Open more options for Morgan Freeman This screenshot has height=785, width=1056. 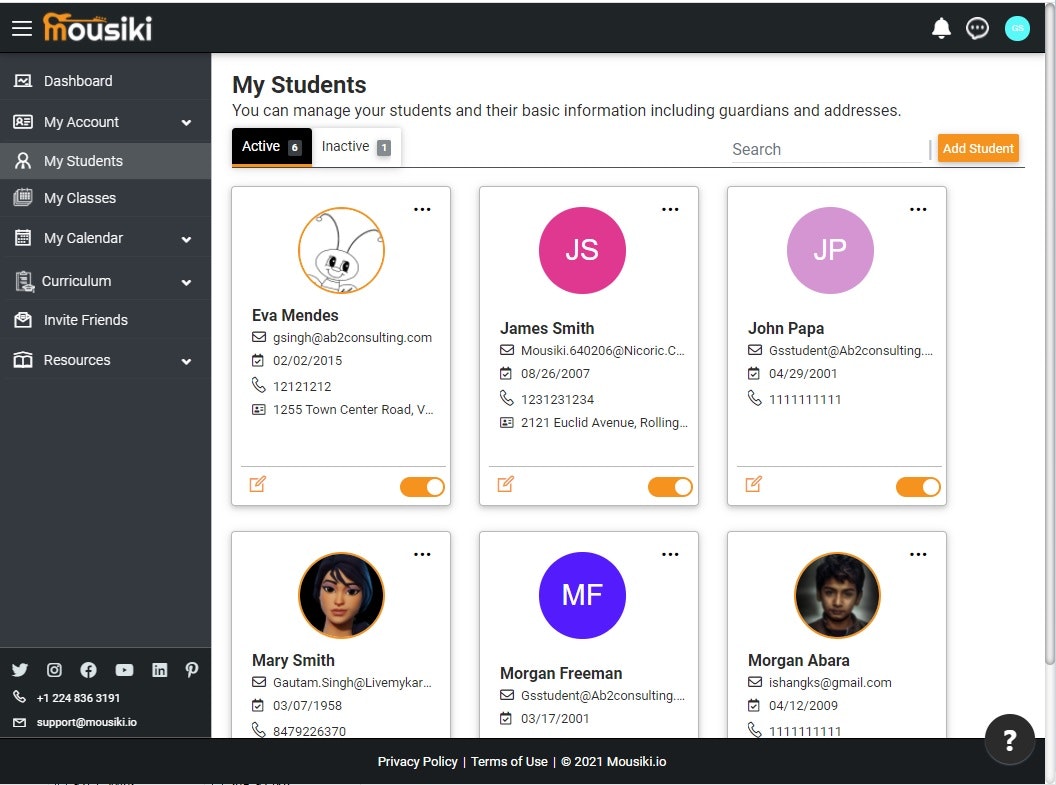point(670,554)
